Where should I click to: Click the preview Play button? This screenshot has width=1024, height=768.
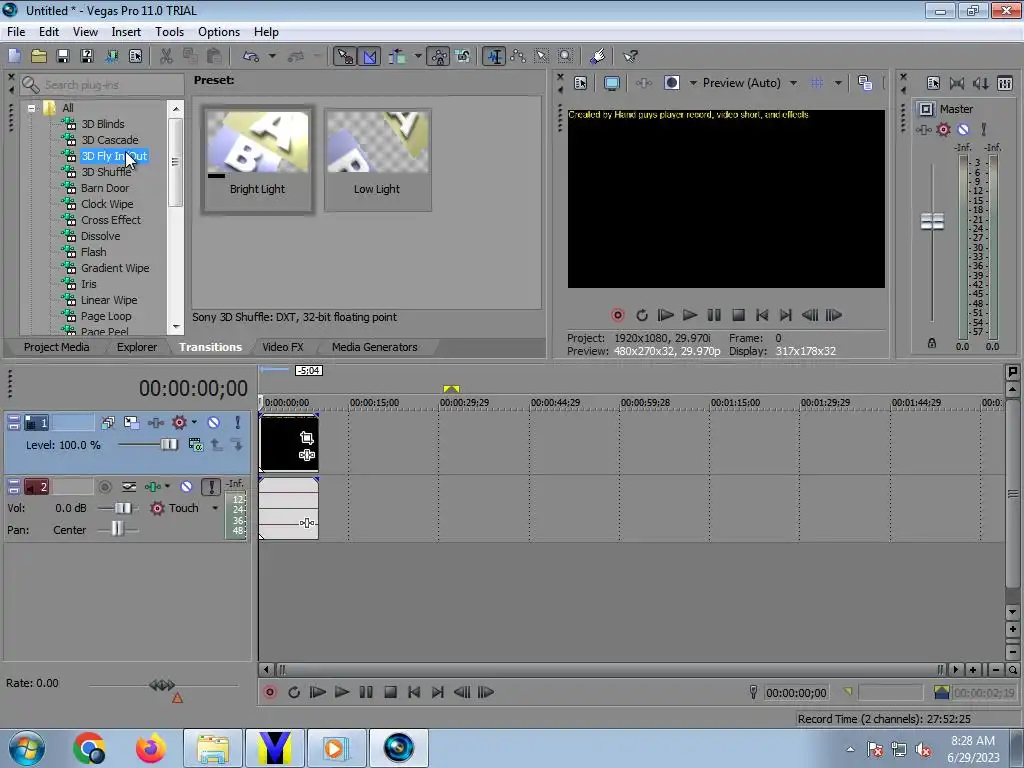(690, 315)
